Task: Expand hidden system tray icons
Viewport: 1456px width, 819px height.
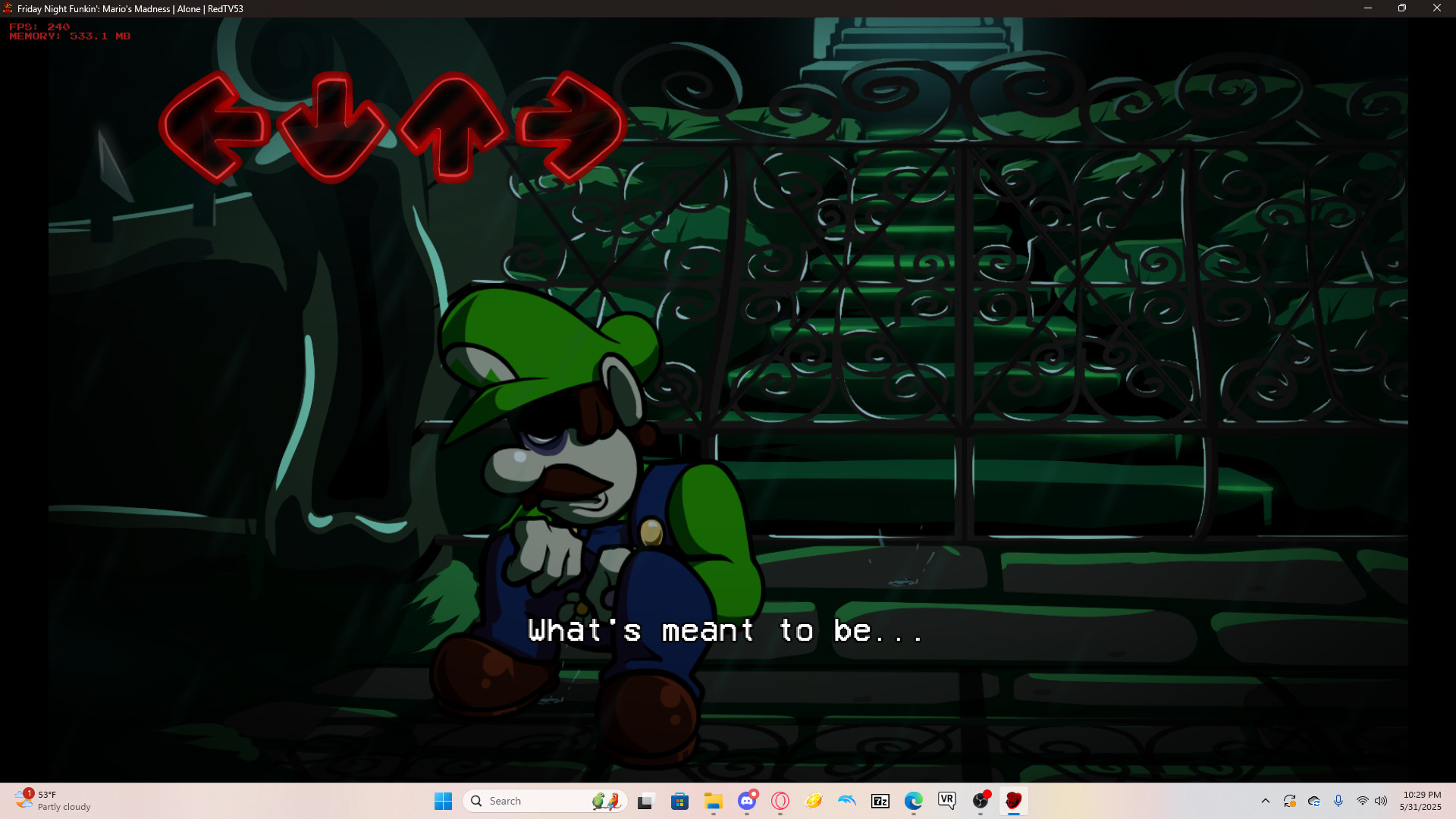Action: pos(1266,801)
